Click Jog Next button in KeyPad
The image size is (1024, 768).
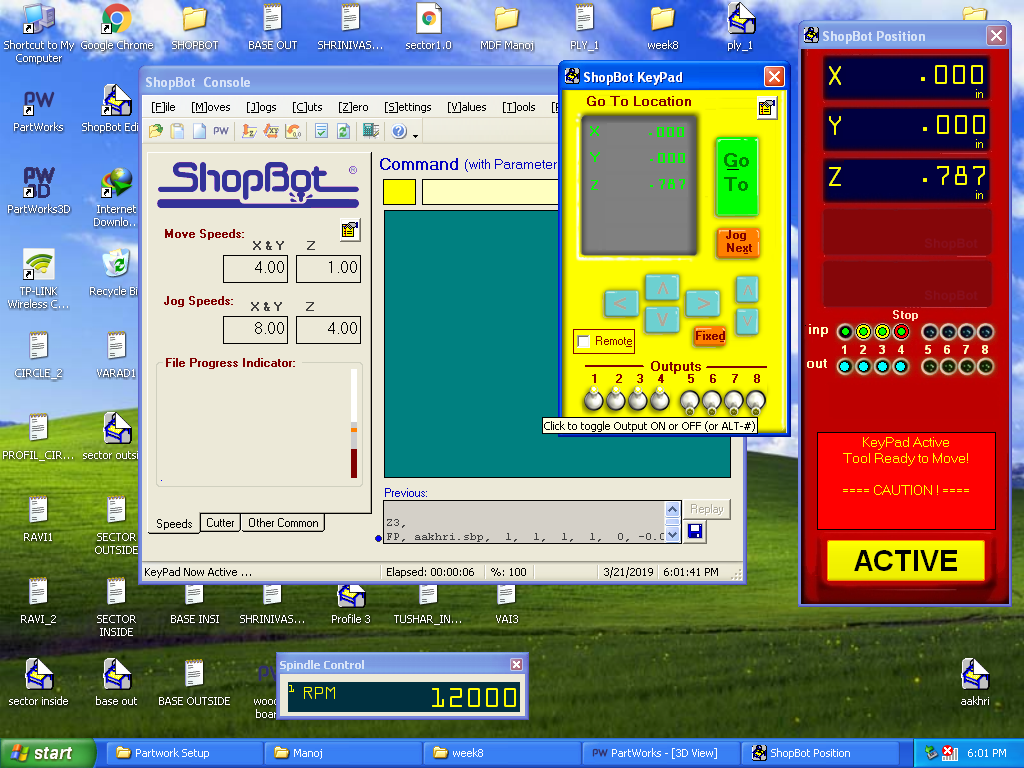[x=739, y=242]
